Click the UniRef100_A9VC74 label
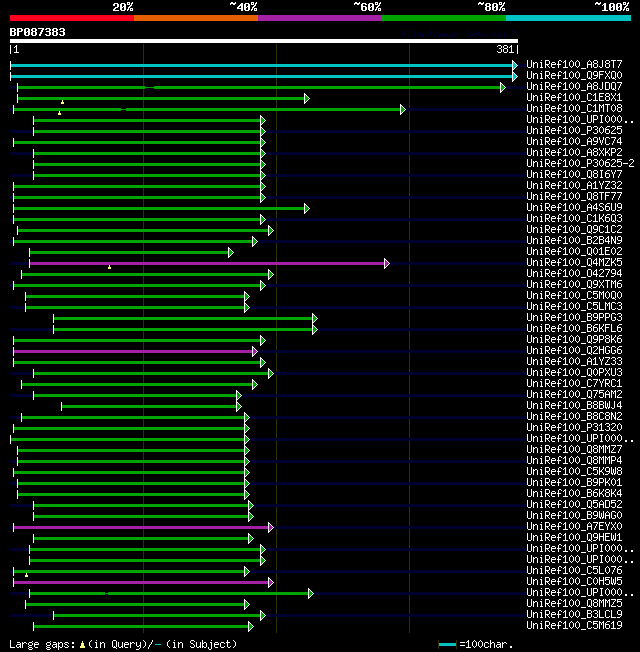Image resolution: width=640 pixels, height=652 pixels. pos(574,141)
